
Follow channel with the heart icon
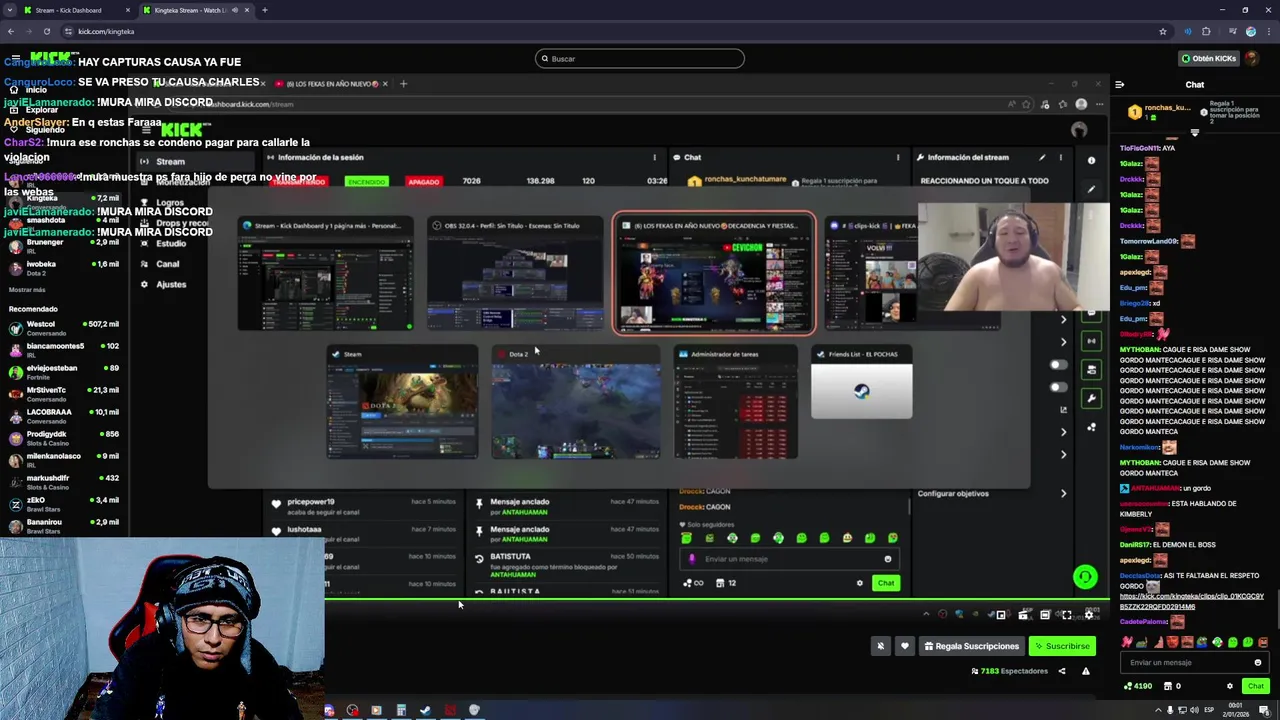(905, 646)
